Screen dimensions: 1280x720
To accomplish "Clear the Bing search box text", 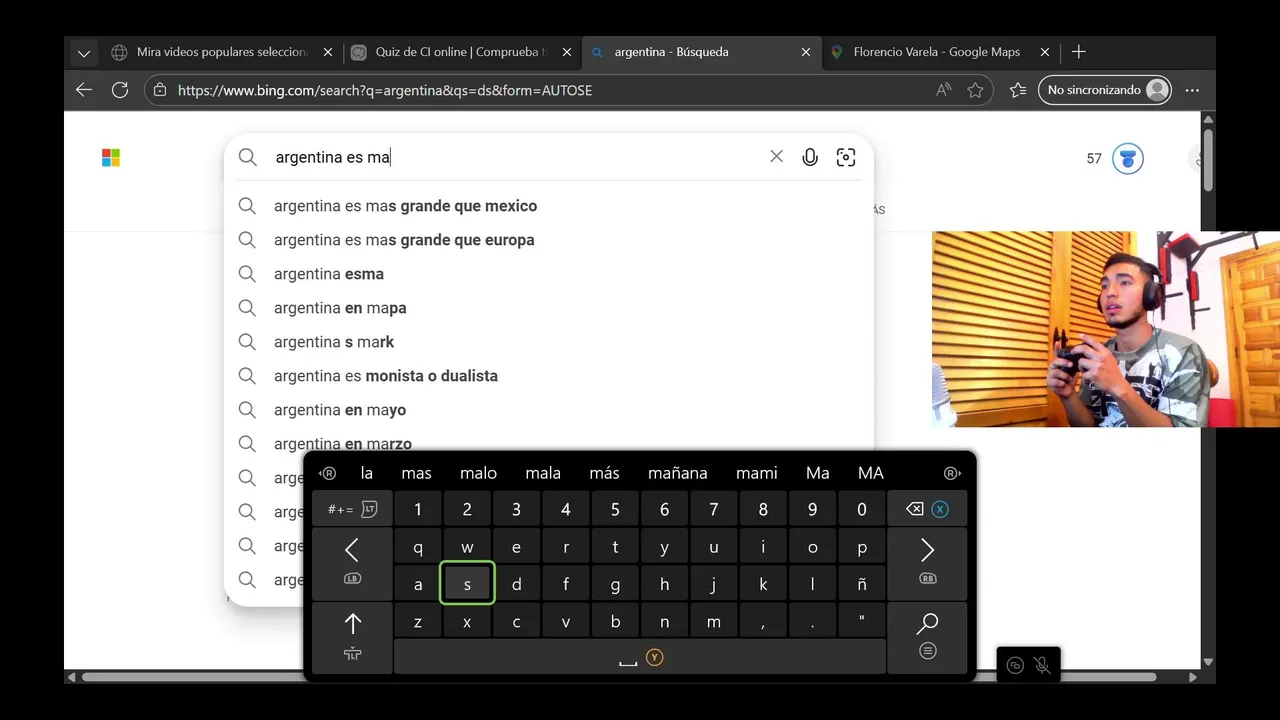I will click(776, 157).
